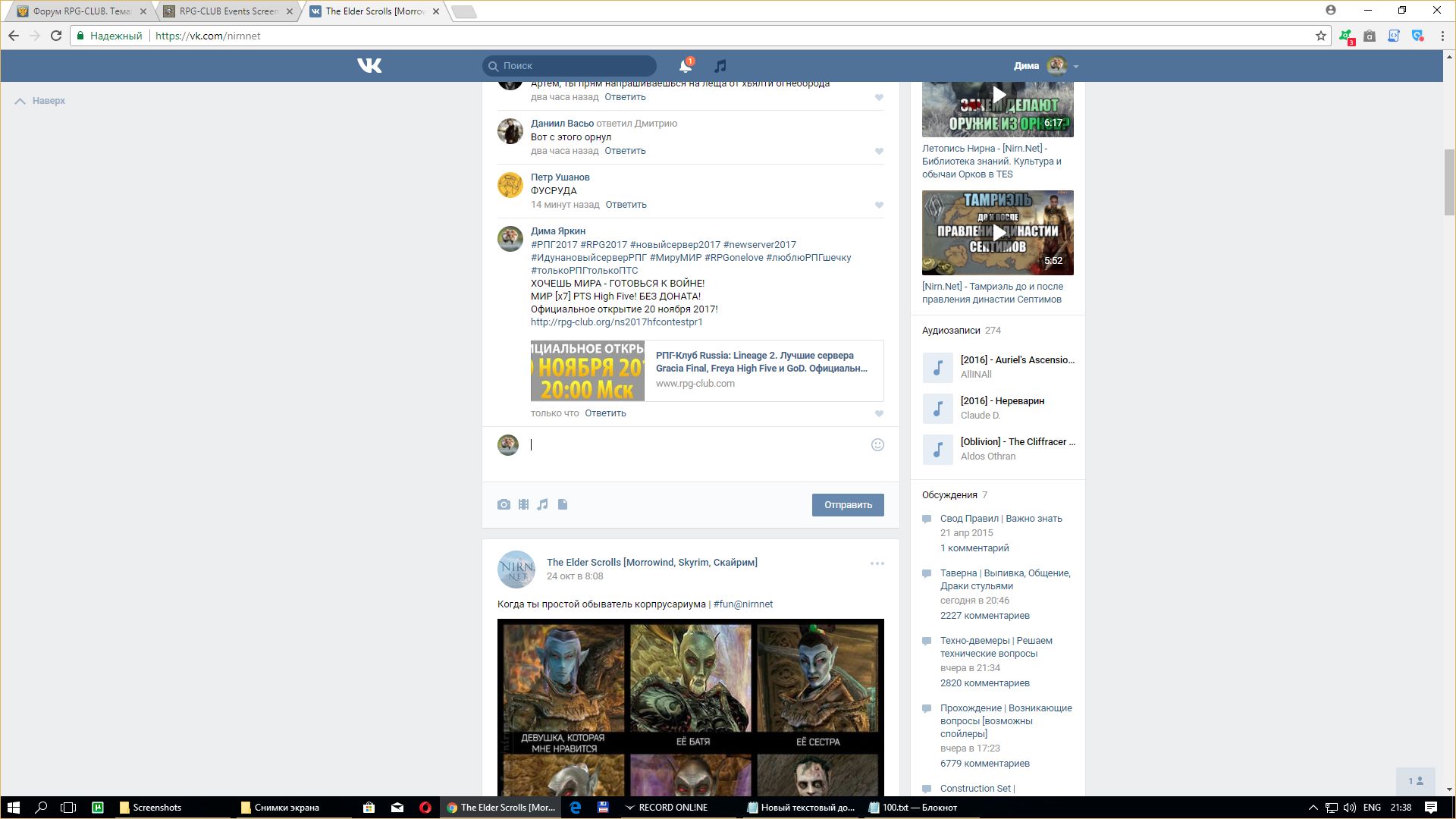Open the corprusarium meme image

tap(691, 708)
